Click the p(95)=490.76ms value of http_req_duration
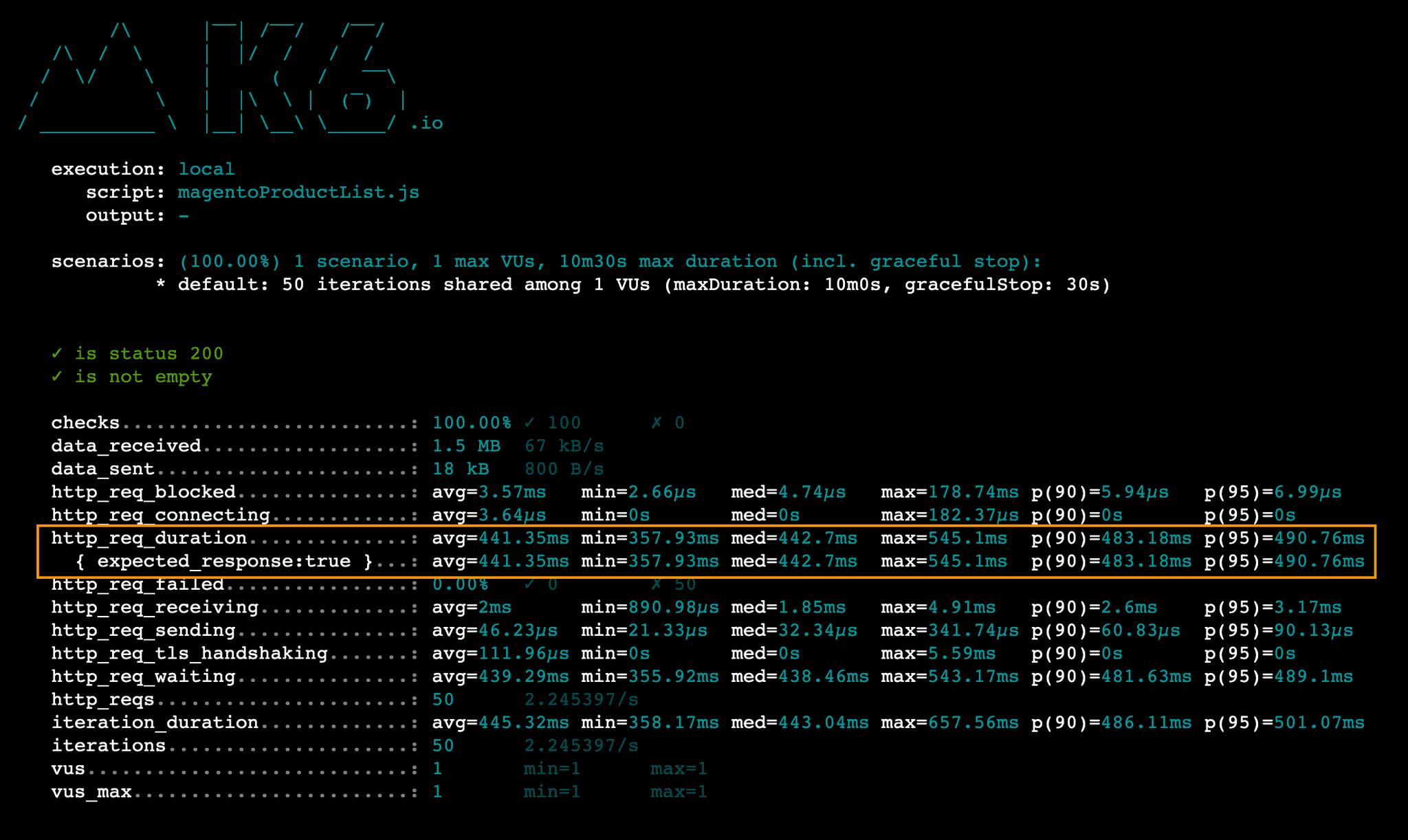This screenshot has height=840, width=1408. 1284,538
